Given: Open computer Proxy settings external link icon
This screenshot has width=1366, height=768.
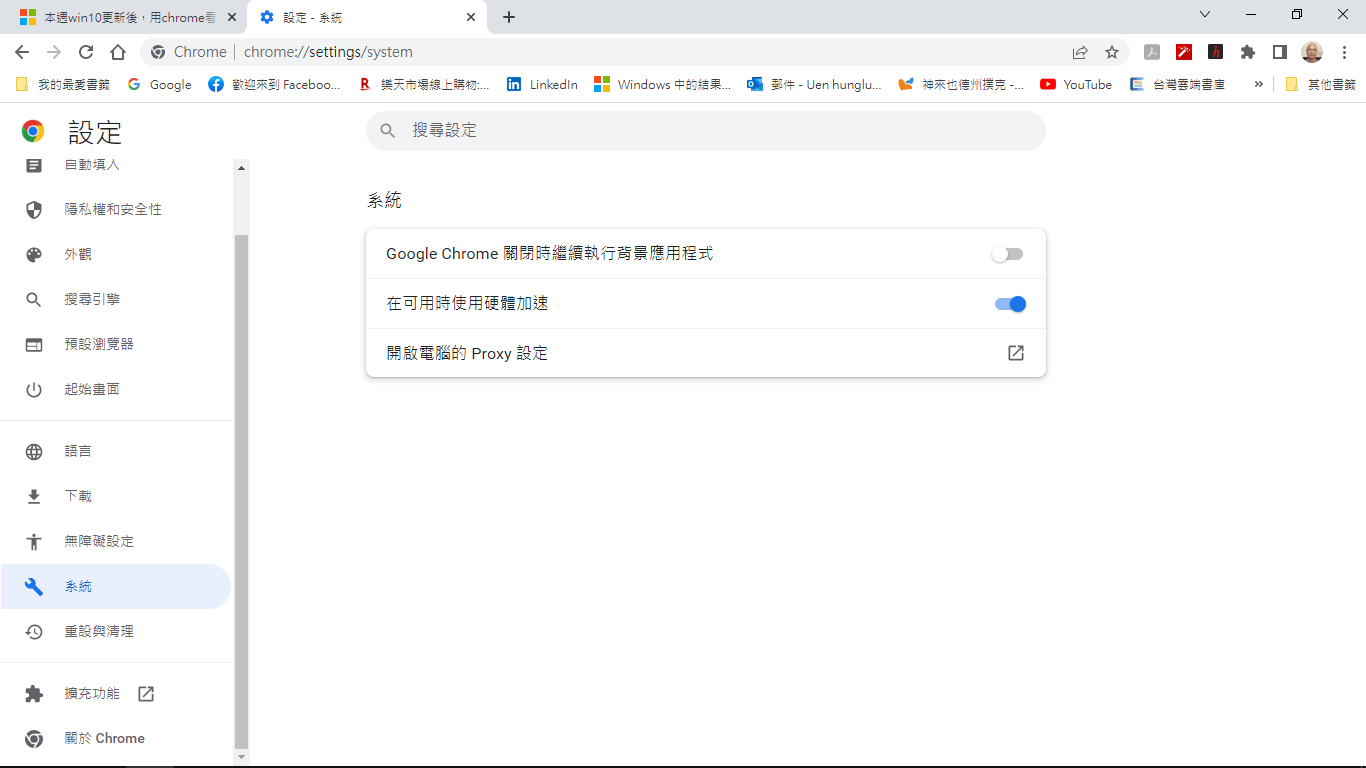Looking at the screenshot, I should click(x=1016, y=353).
